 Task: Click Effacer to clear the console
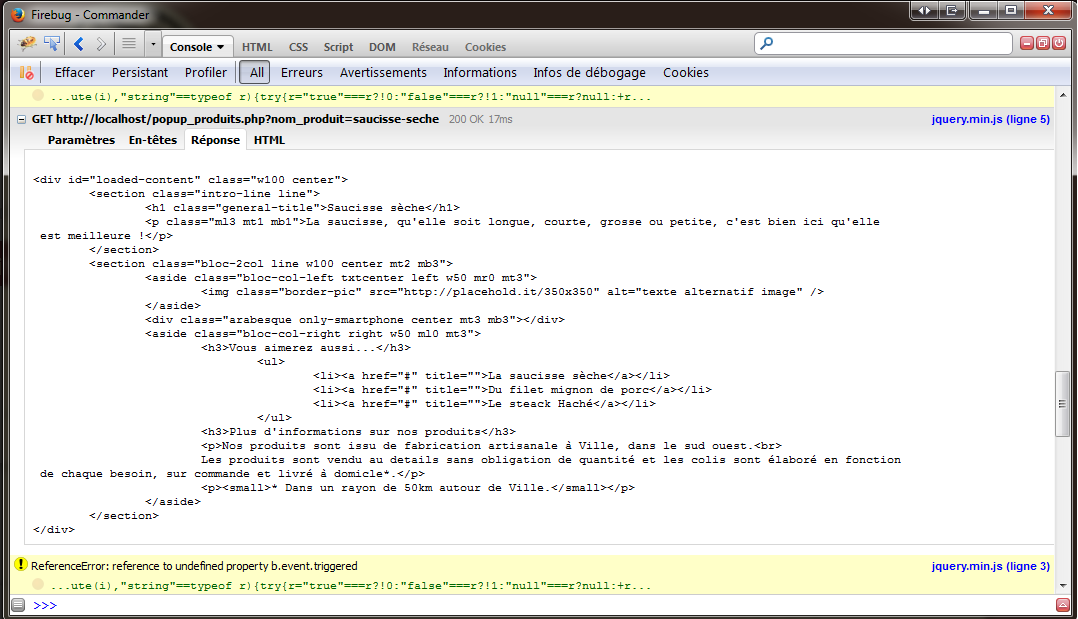74,72
